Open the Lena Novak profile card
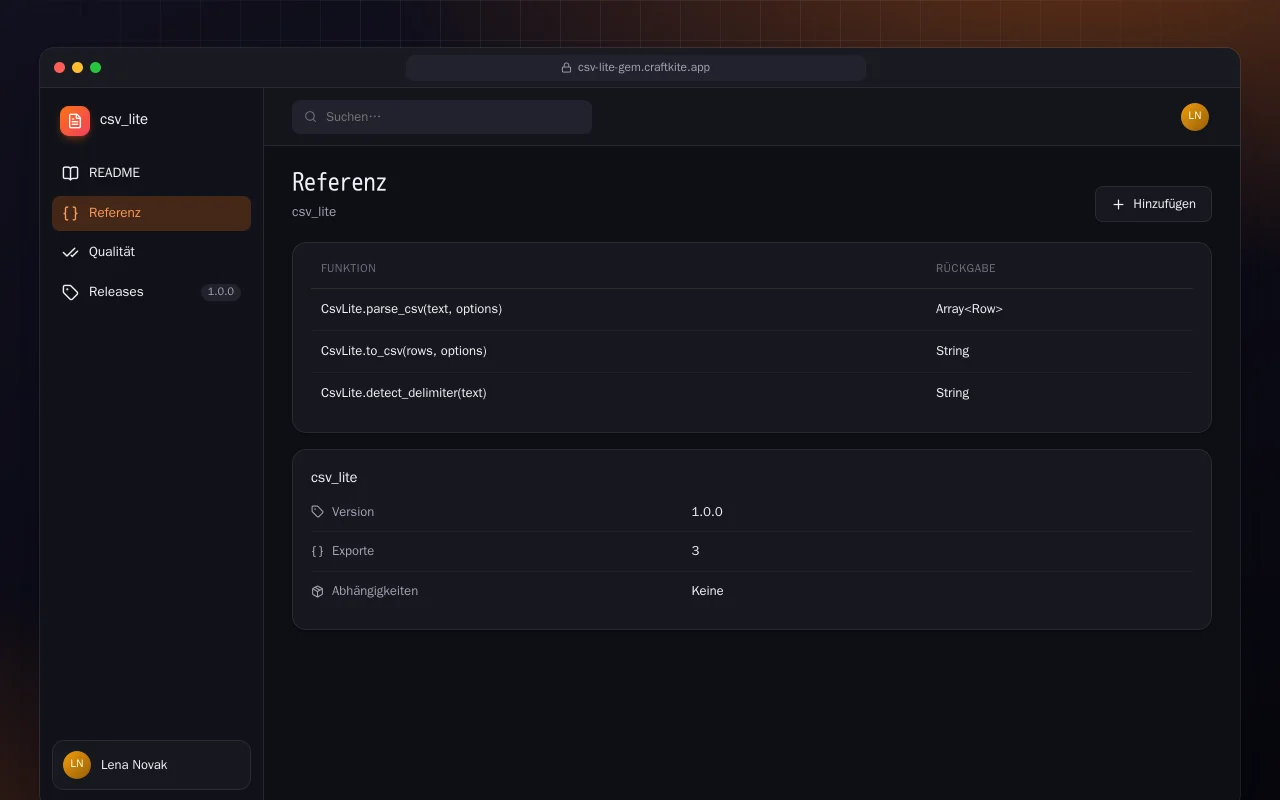 click(x=151, y=765)
